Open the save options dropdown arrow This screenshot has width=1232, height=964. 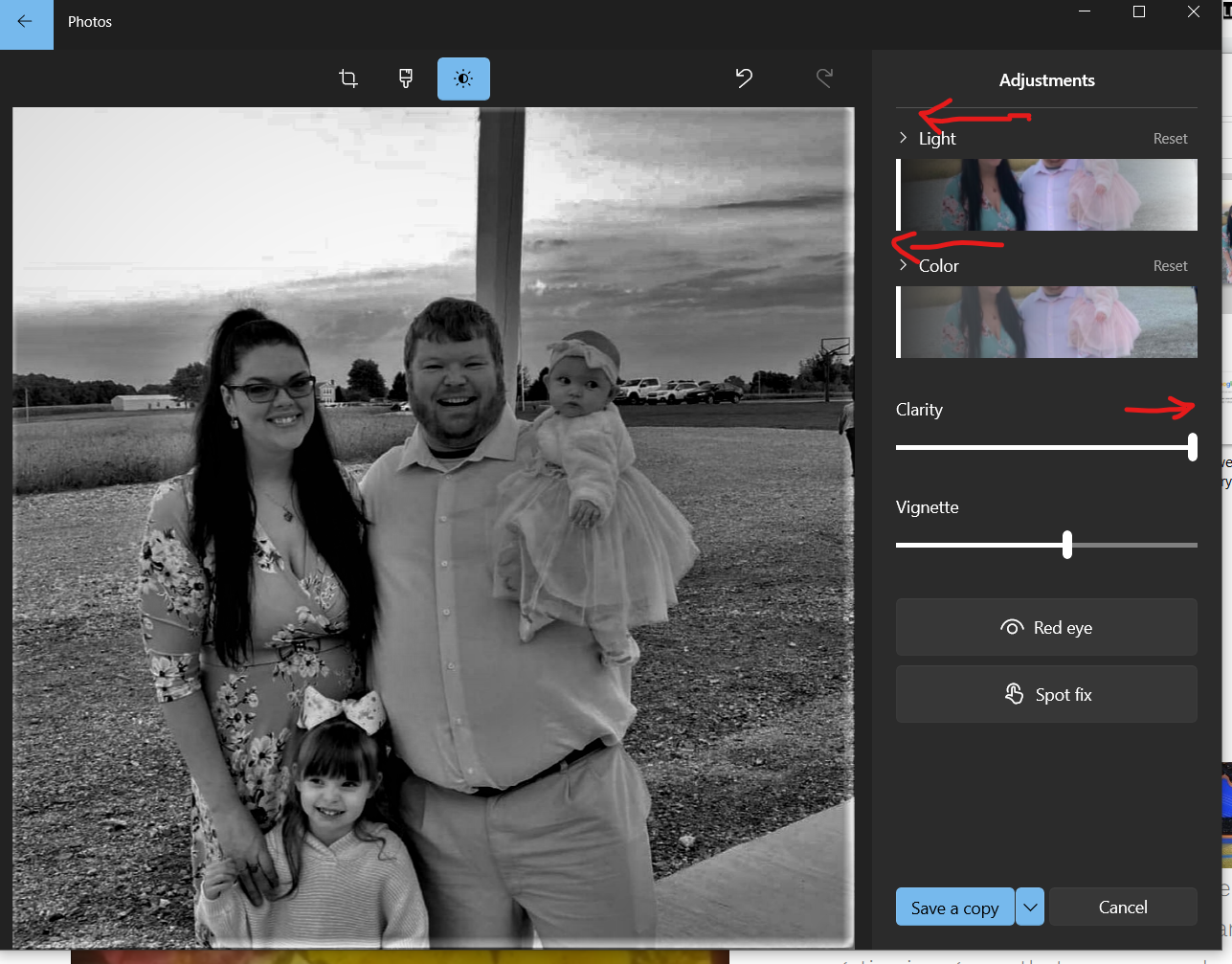click(1030, 908)
